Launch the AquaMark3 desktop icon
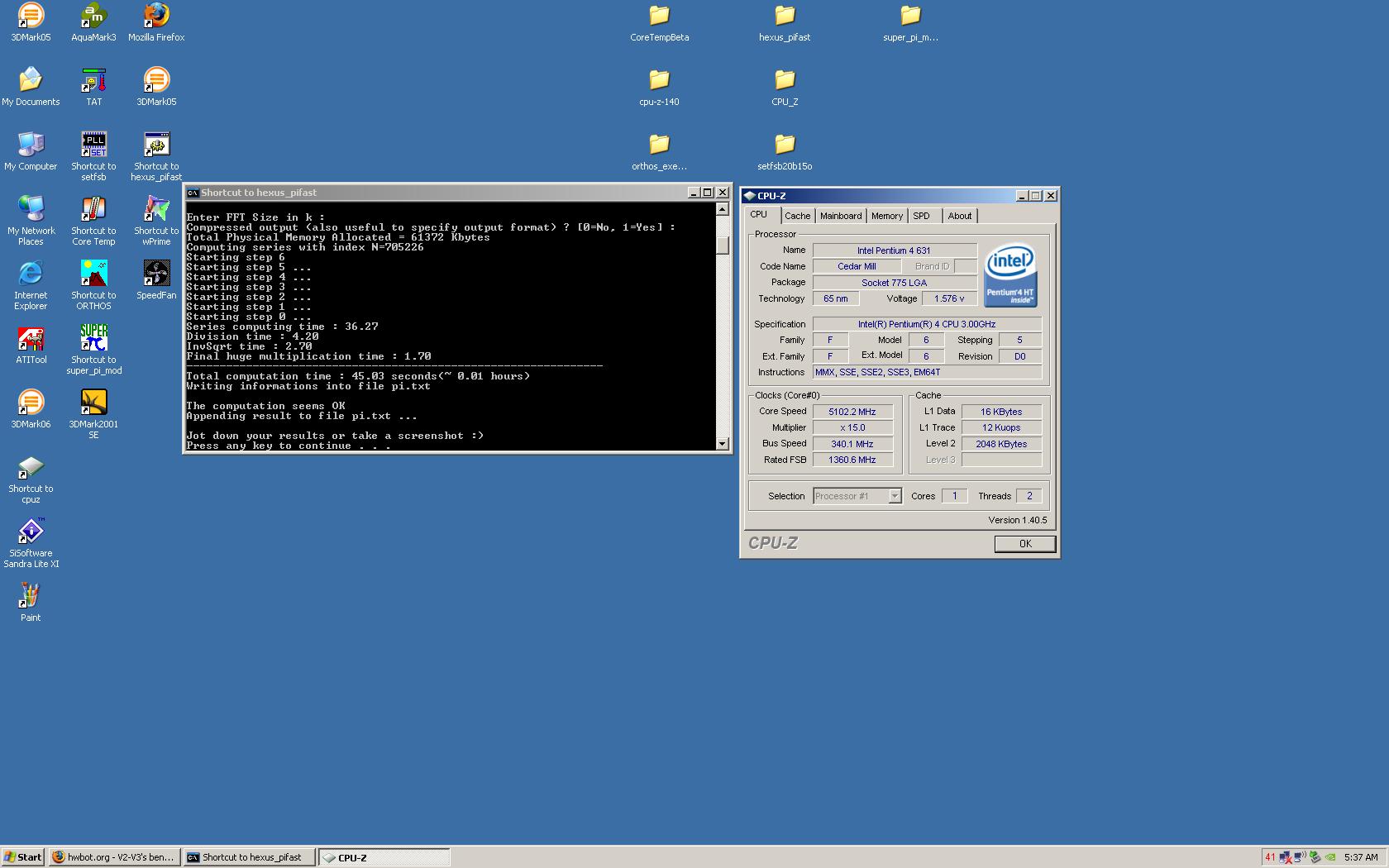The image size is (1389, 868). (93, 22)
